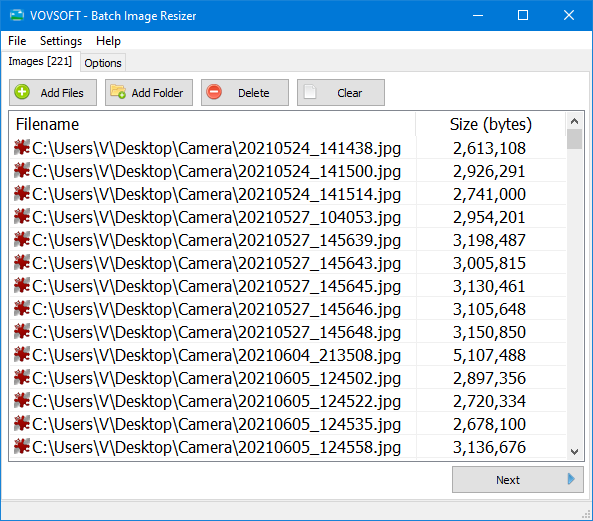Image resolution: width=593 pixels, height=521 pixels.
Task: Click the VOVSOFT app icon in the title bar
Action: [17, 16]
